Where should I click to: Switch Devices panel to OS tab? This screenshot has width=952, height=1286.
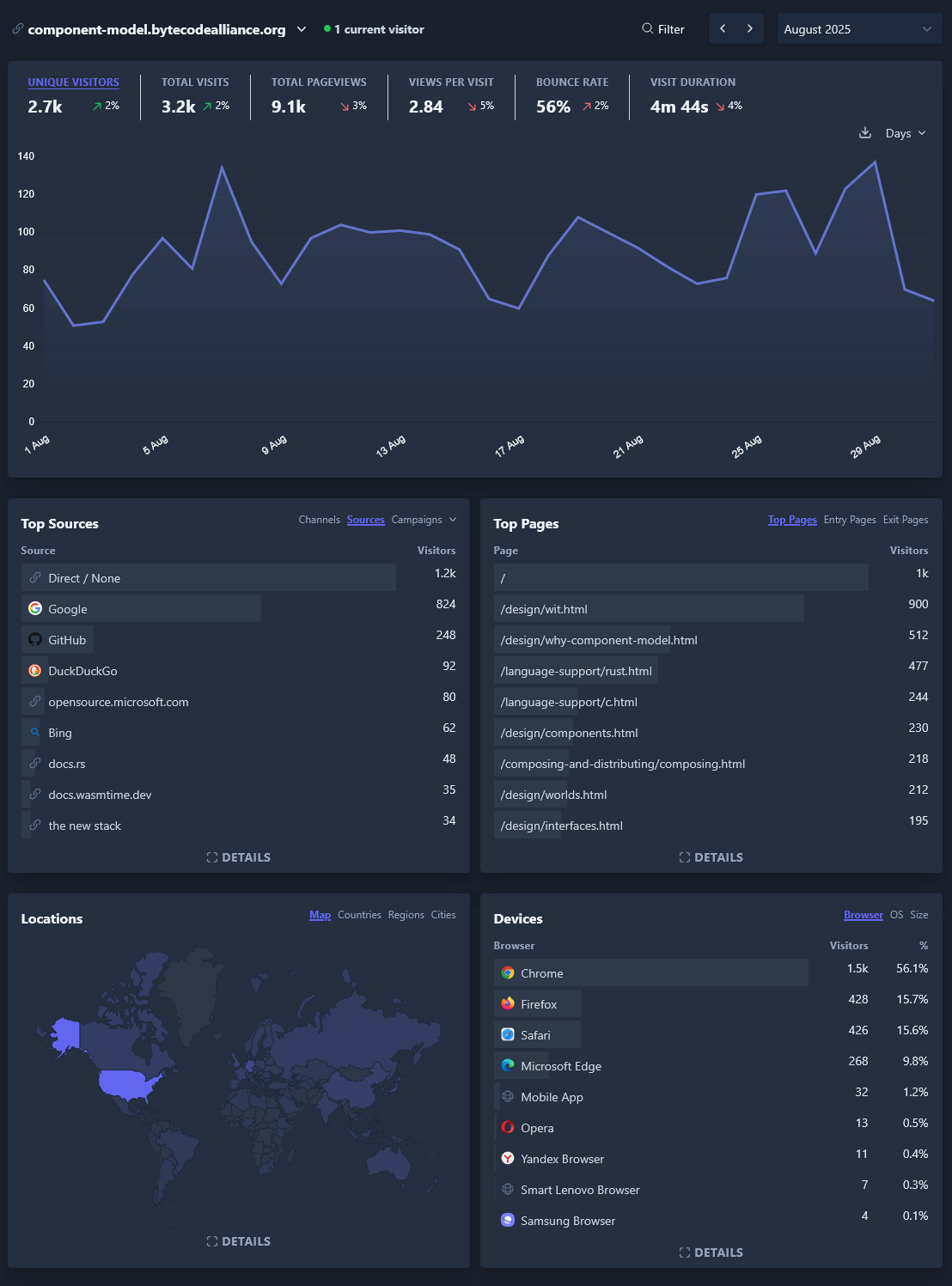896,915
